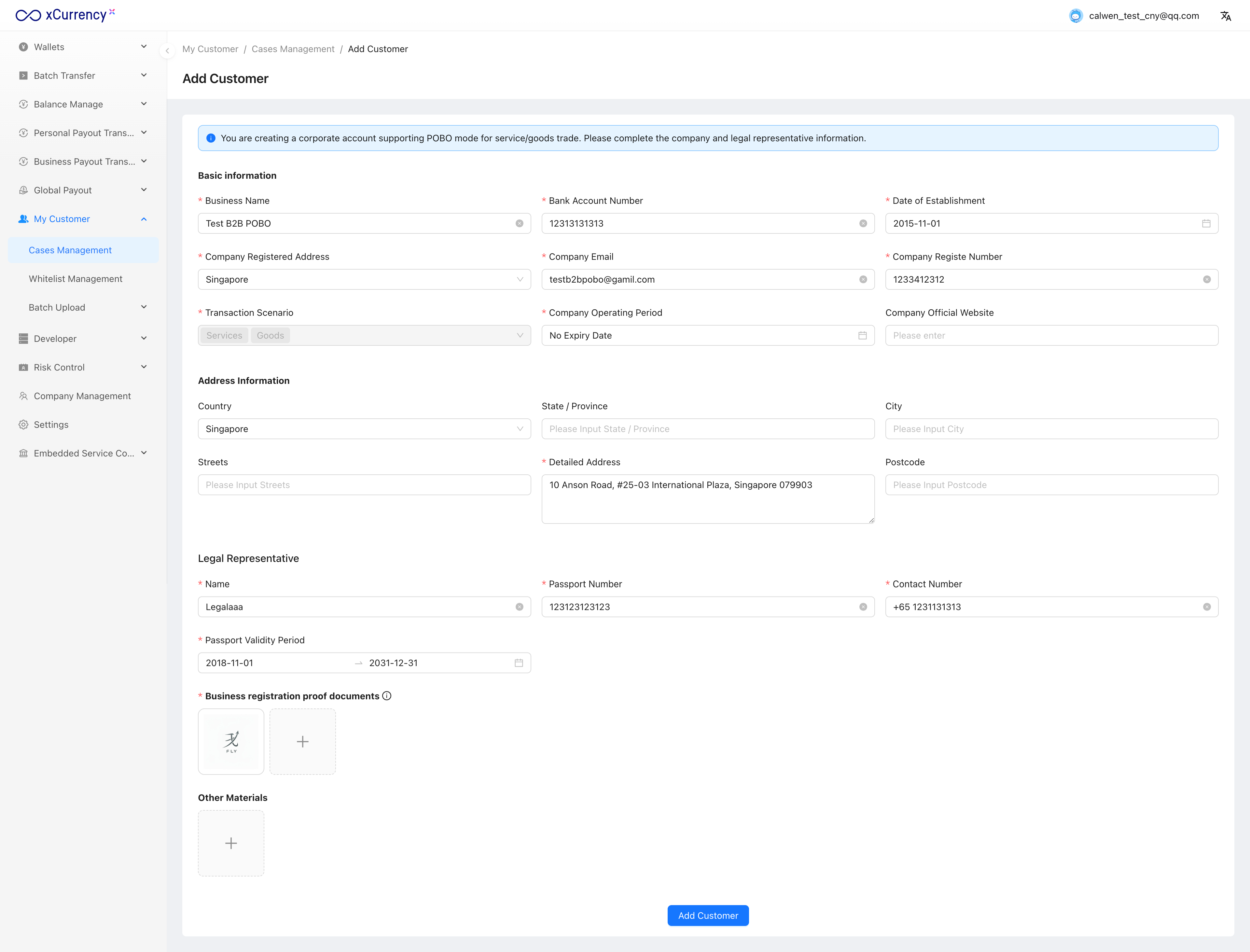Click the uploaded FLY document thumbnail

[230, 741]
